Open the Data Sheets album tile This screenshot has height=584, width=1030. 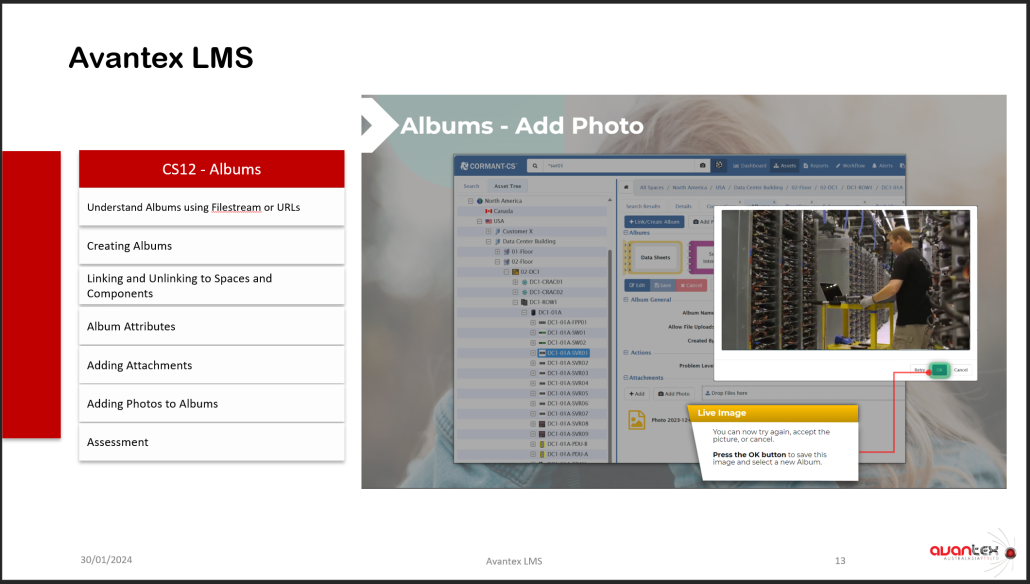[x=654, y=257]
